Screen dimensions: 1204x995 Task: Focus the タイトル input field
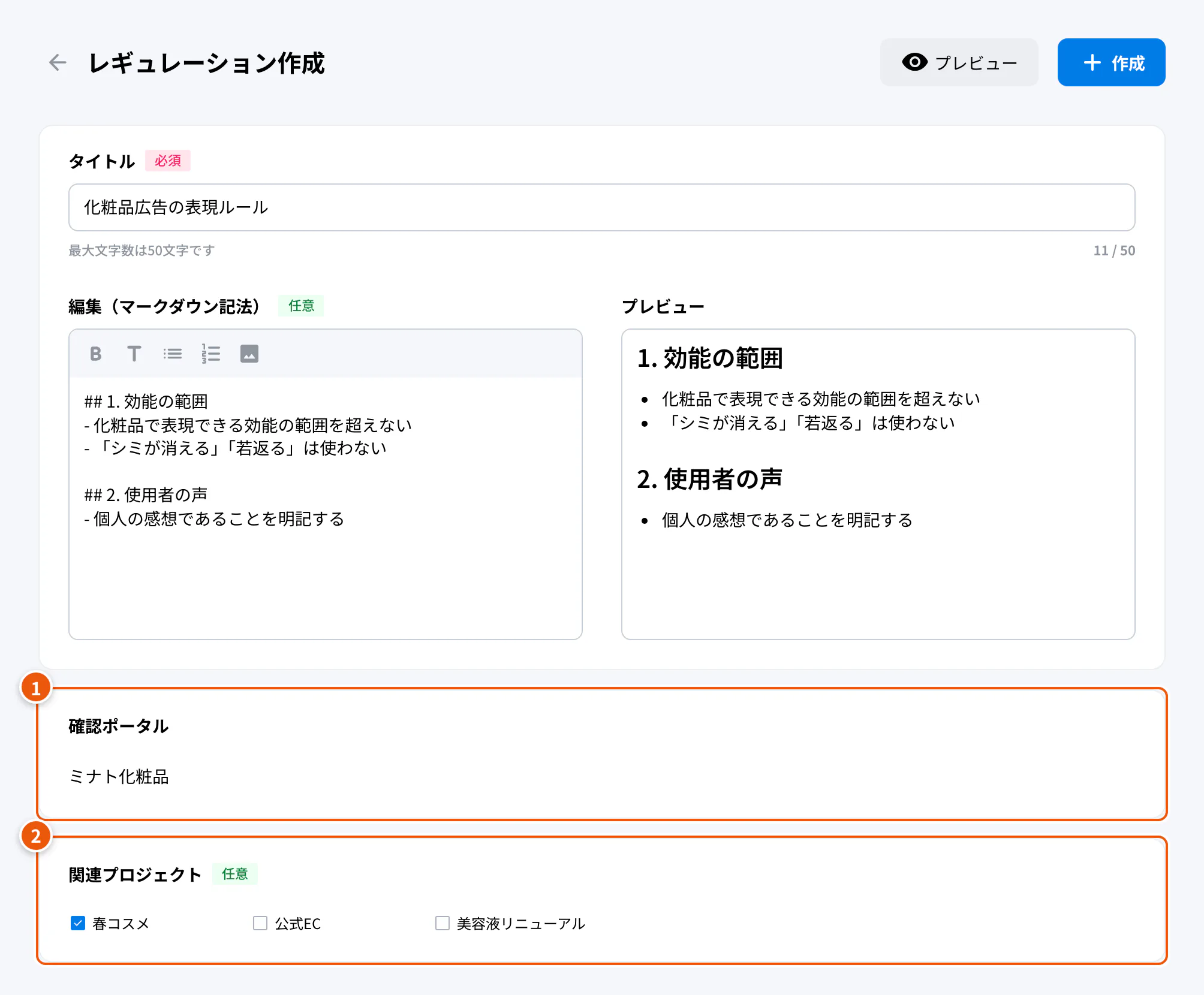601,207
